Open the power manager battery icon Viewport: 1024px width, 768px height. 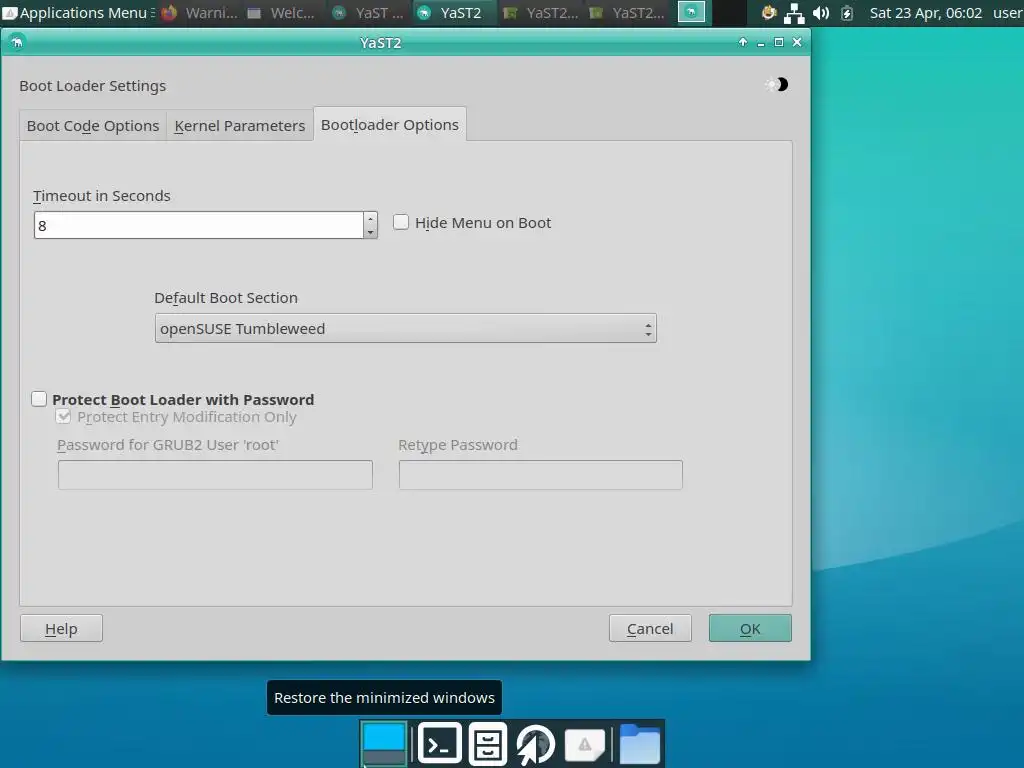pos(847,13)
